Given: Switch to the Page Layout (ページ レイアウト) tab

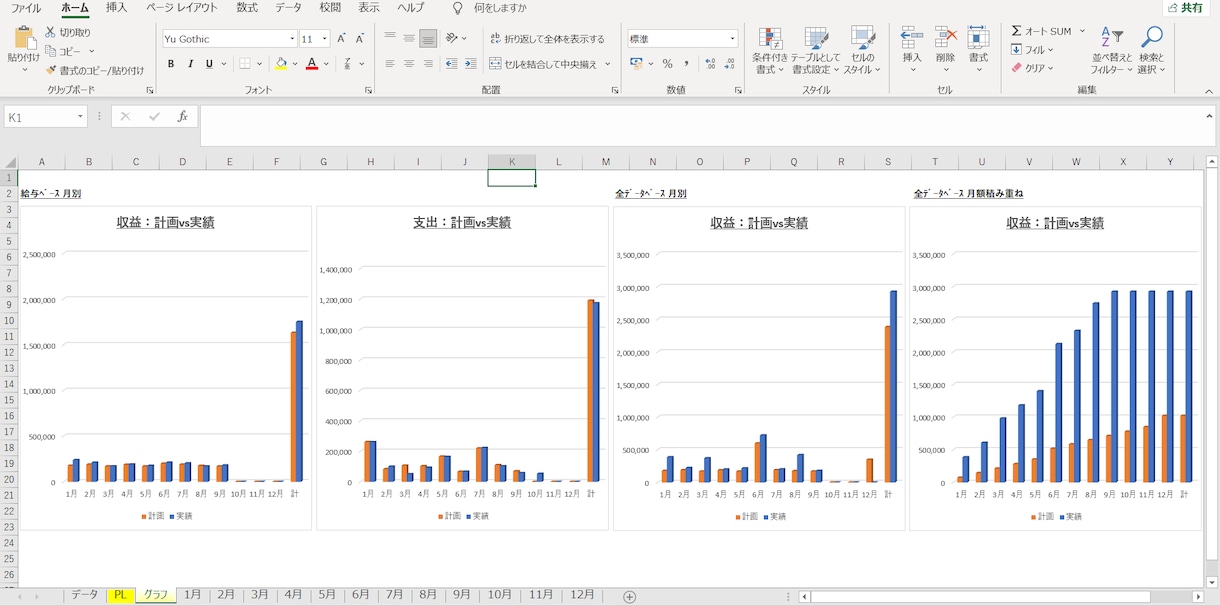Looking at the screenshot, I should tap(181, 8).
